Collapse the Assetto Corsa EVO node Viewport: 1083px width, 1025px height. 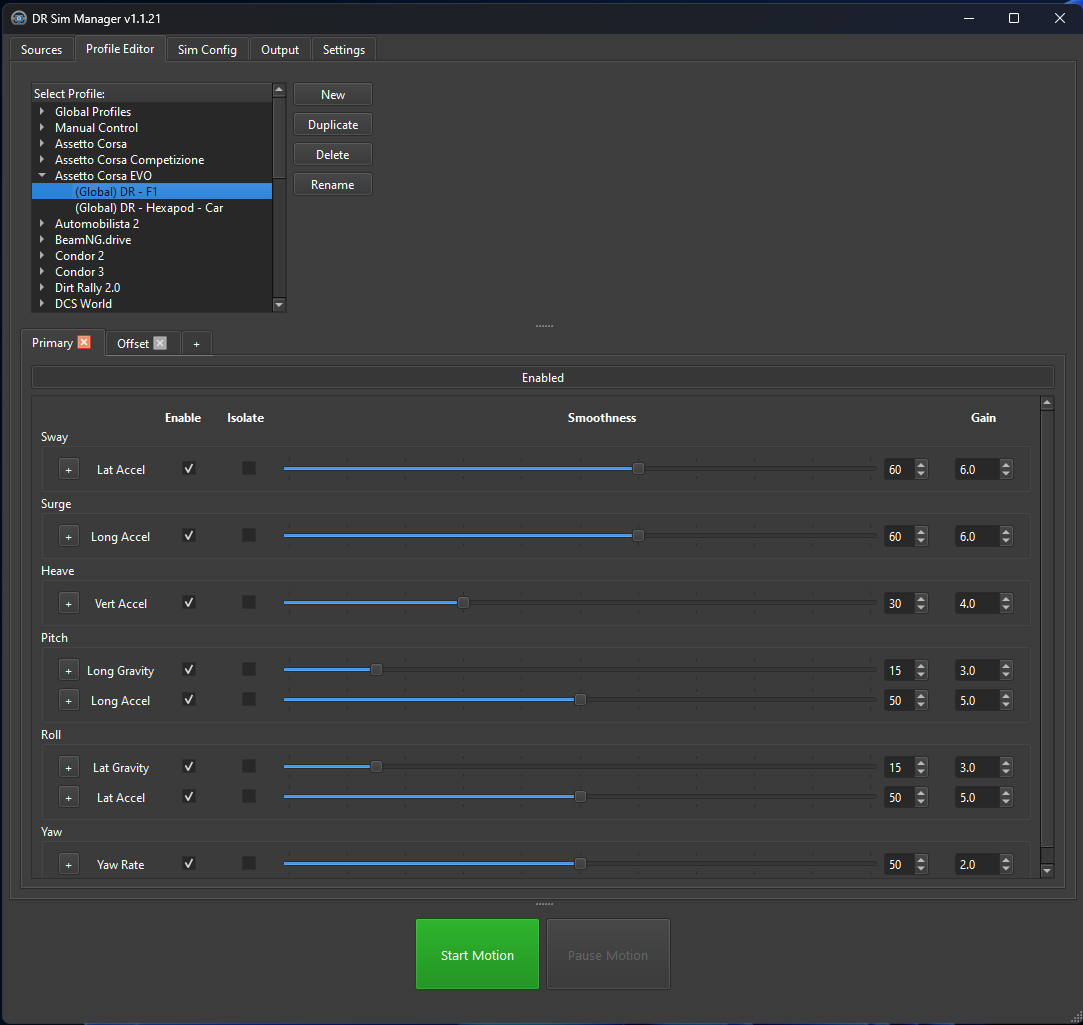pos(42,175)
